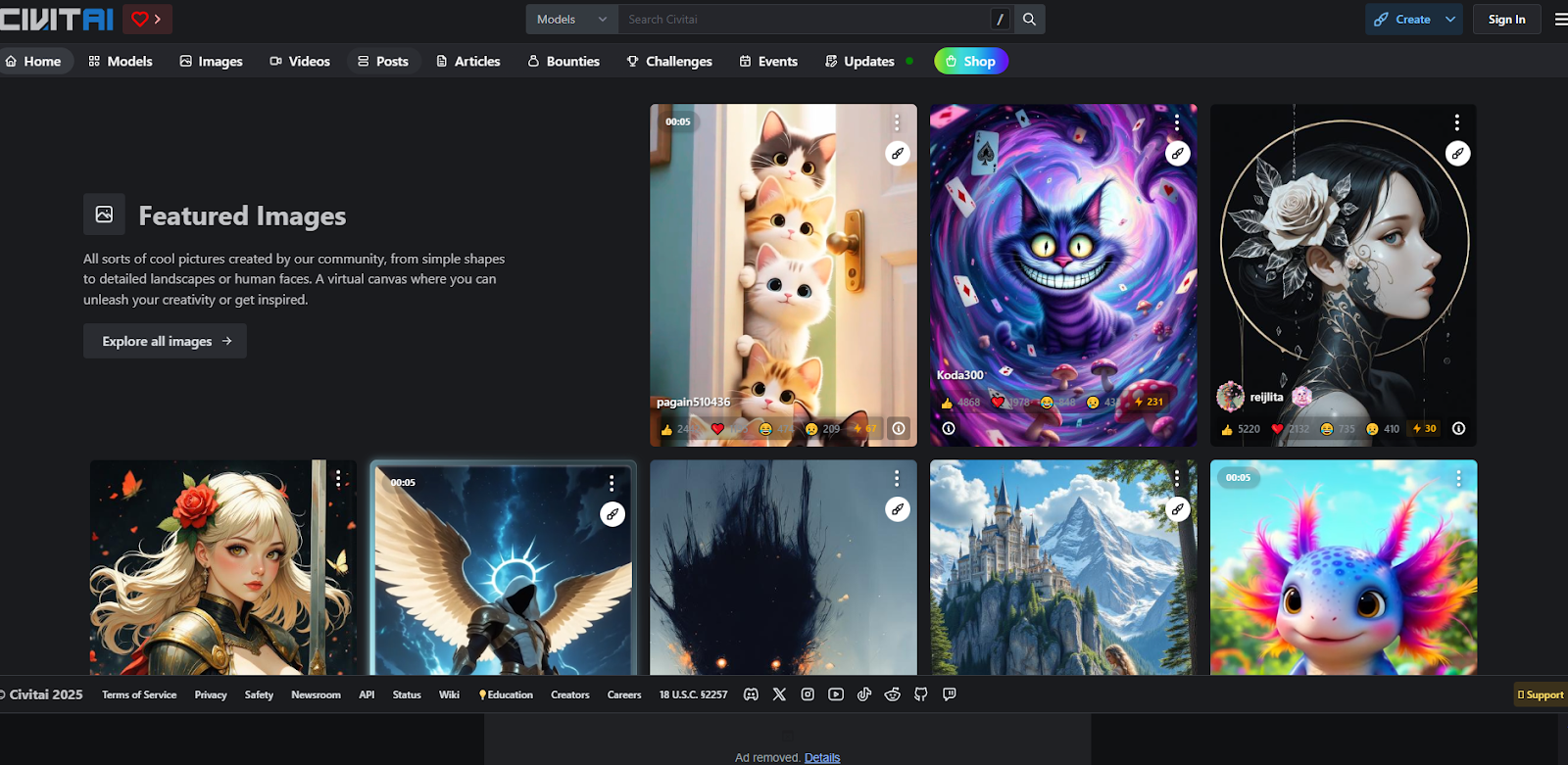Open options menu on kittens video card
Screen dimensions: 1568x765
[897, 122]
